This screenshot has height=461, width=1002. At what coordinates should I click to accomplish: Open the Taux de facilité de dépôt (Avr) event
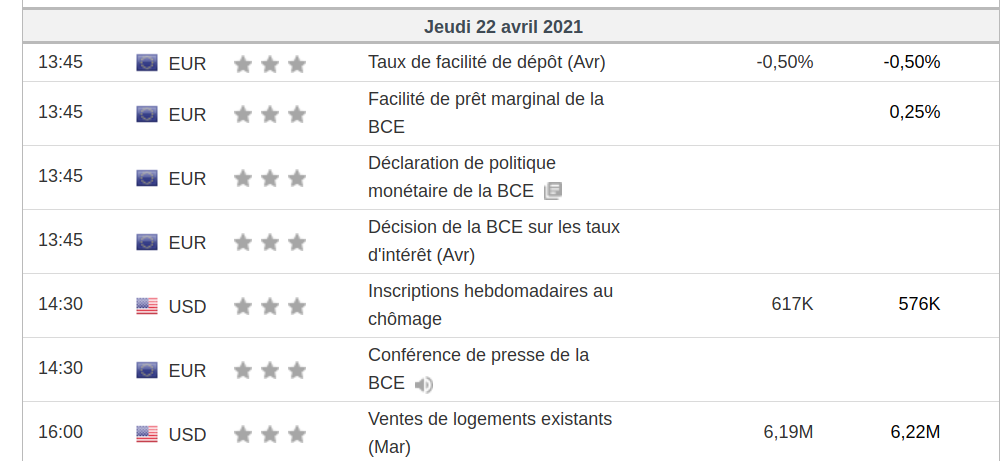pyautogui.click(x=486, y=62)
